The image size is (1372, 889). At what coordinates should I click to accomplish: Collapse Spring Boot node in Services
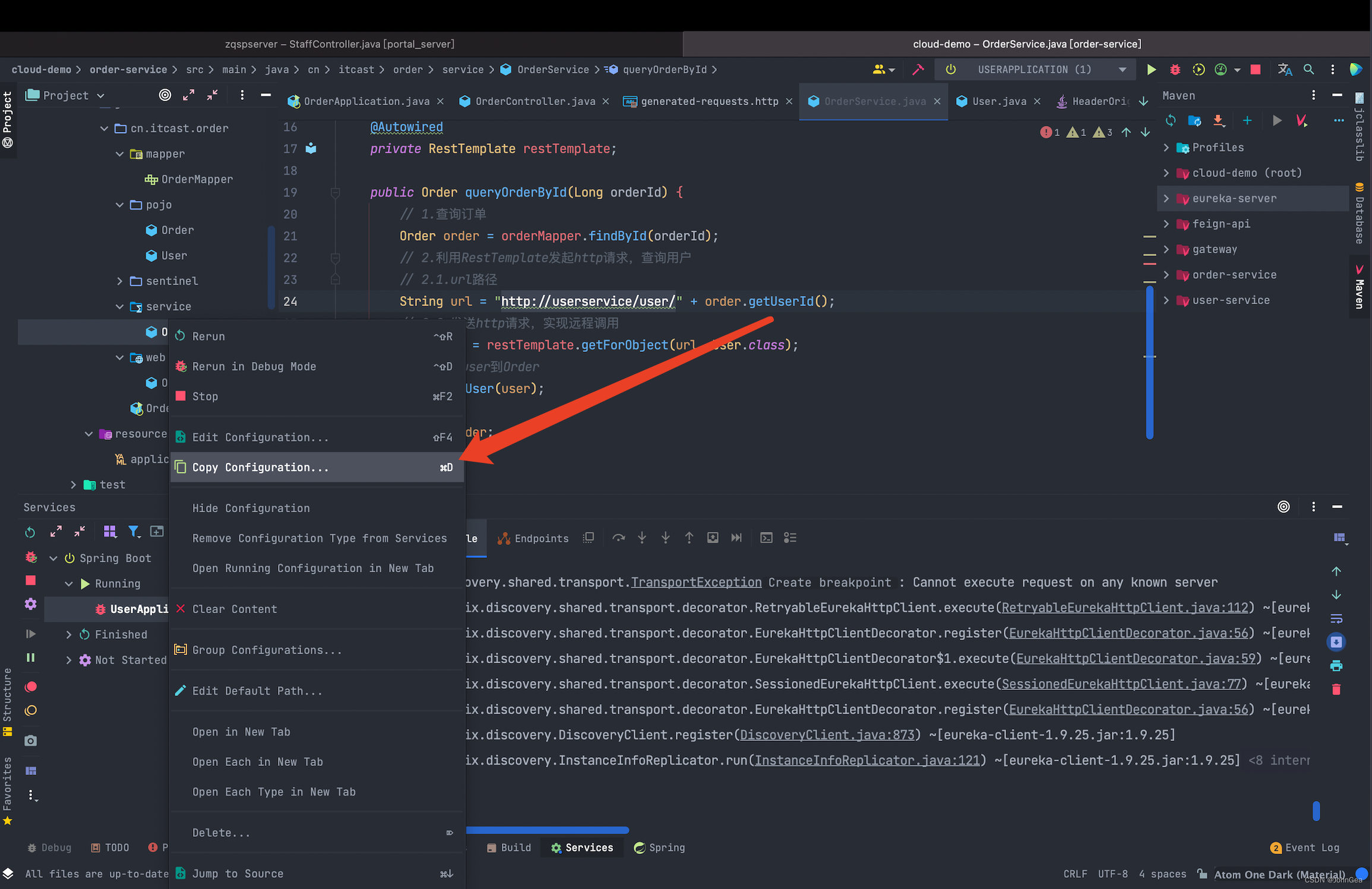tap(53, 559)
